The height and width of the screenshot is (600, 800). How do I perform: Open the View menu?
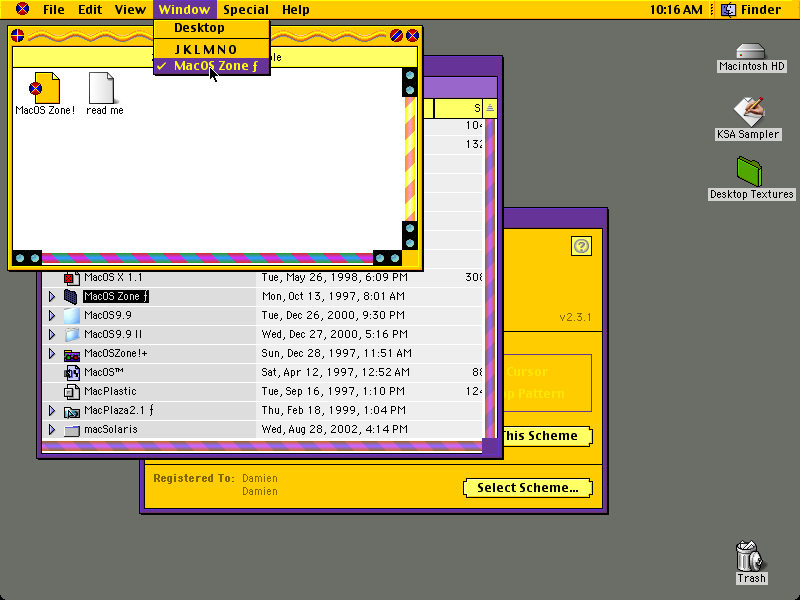(130, 9)
